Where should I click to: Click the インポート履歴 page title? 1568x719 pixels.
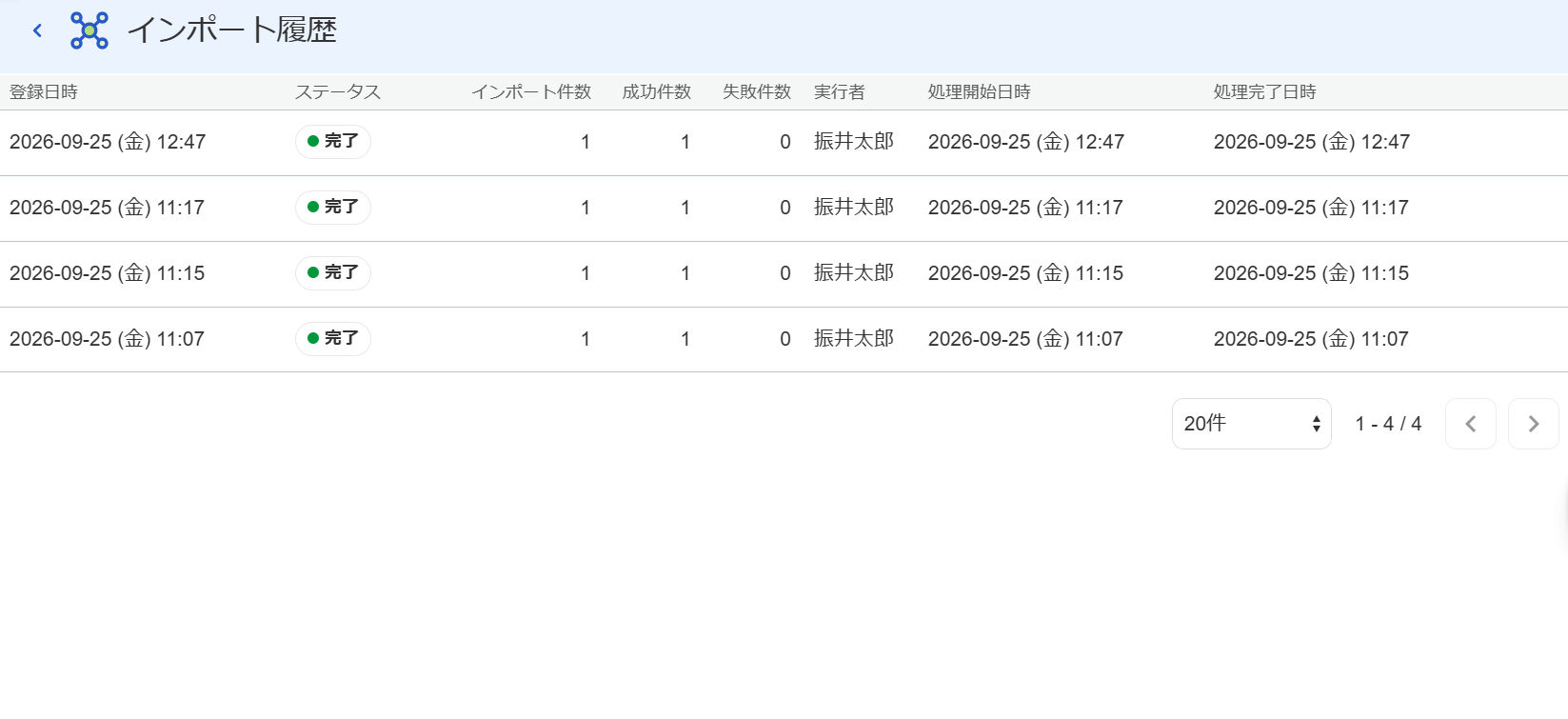click(232, 30)
